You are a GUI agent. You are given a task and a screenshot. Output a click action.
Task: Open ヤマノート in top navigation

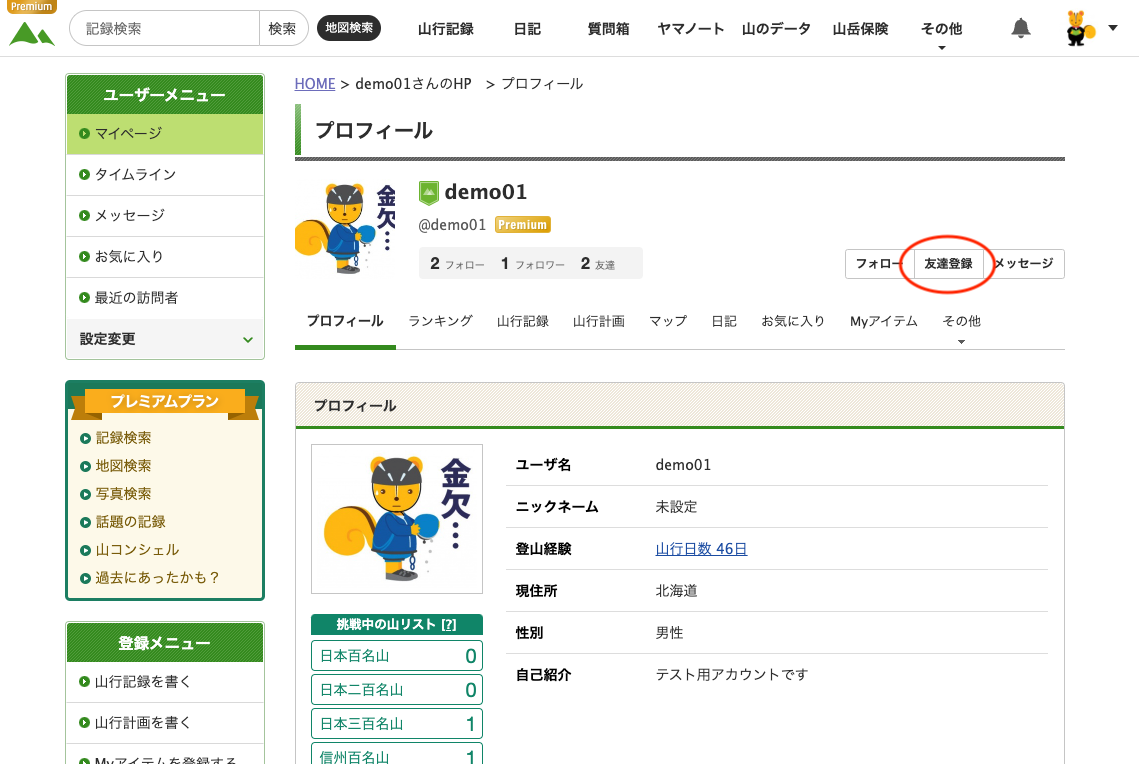pos(690,29)
